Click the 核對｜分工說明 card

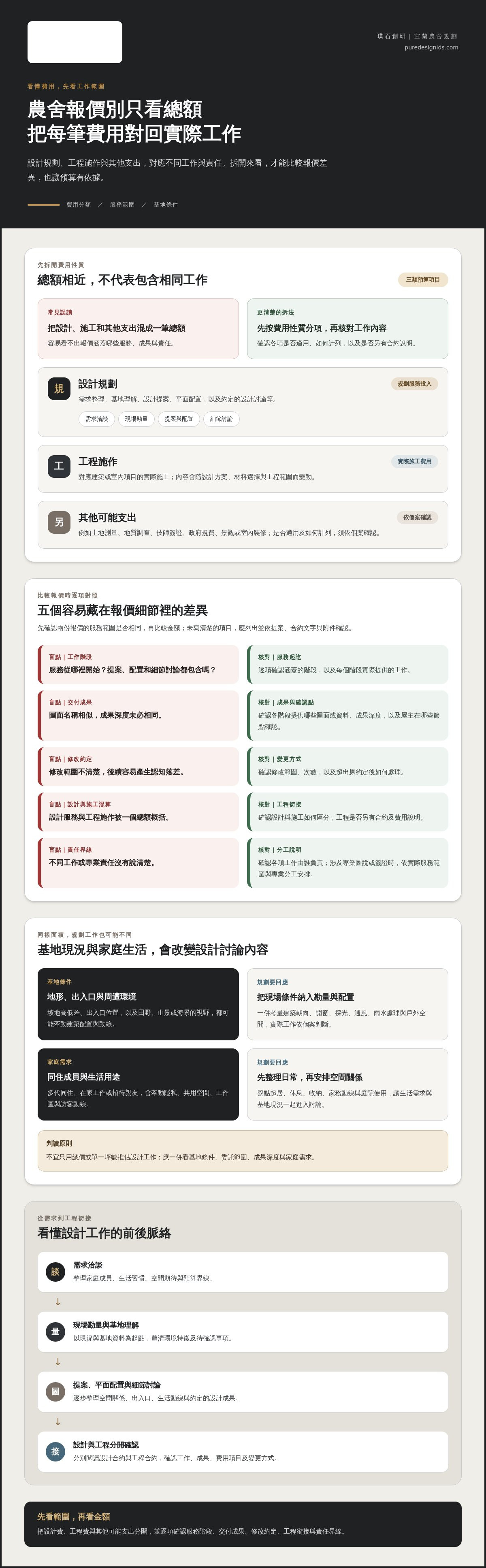tap(348, 863)
